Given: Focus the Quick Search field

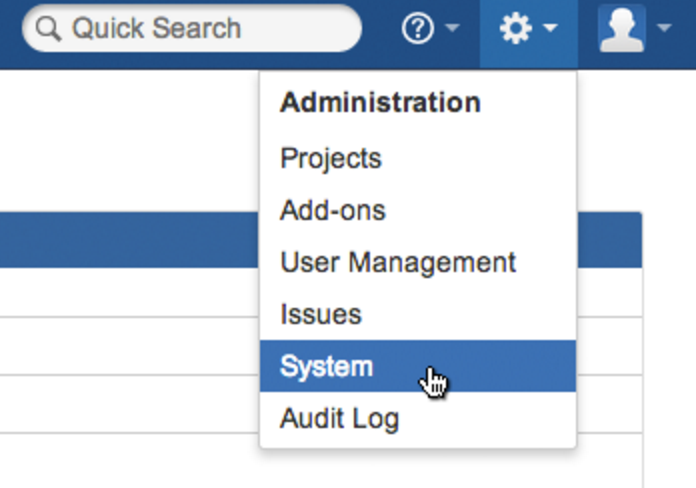Looking at the screenshot, I should [200, 29].
